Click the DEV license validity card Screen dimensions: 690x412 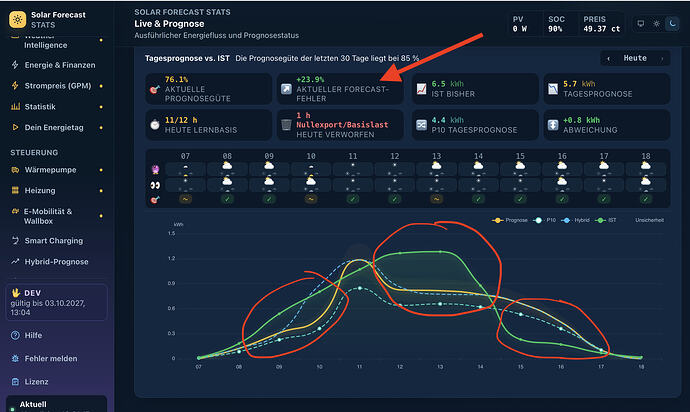click(x=56, y=302)
